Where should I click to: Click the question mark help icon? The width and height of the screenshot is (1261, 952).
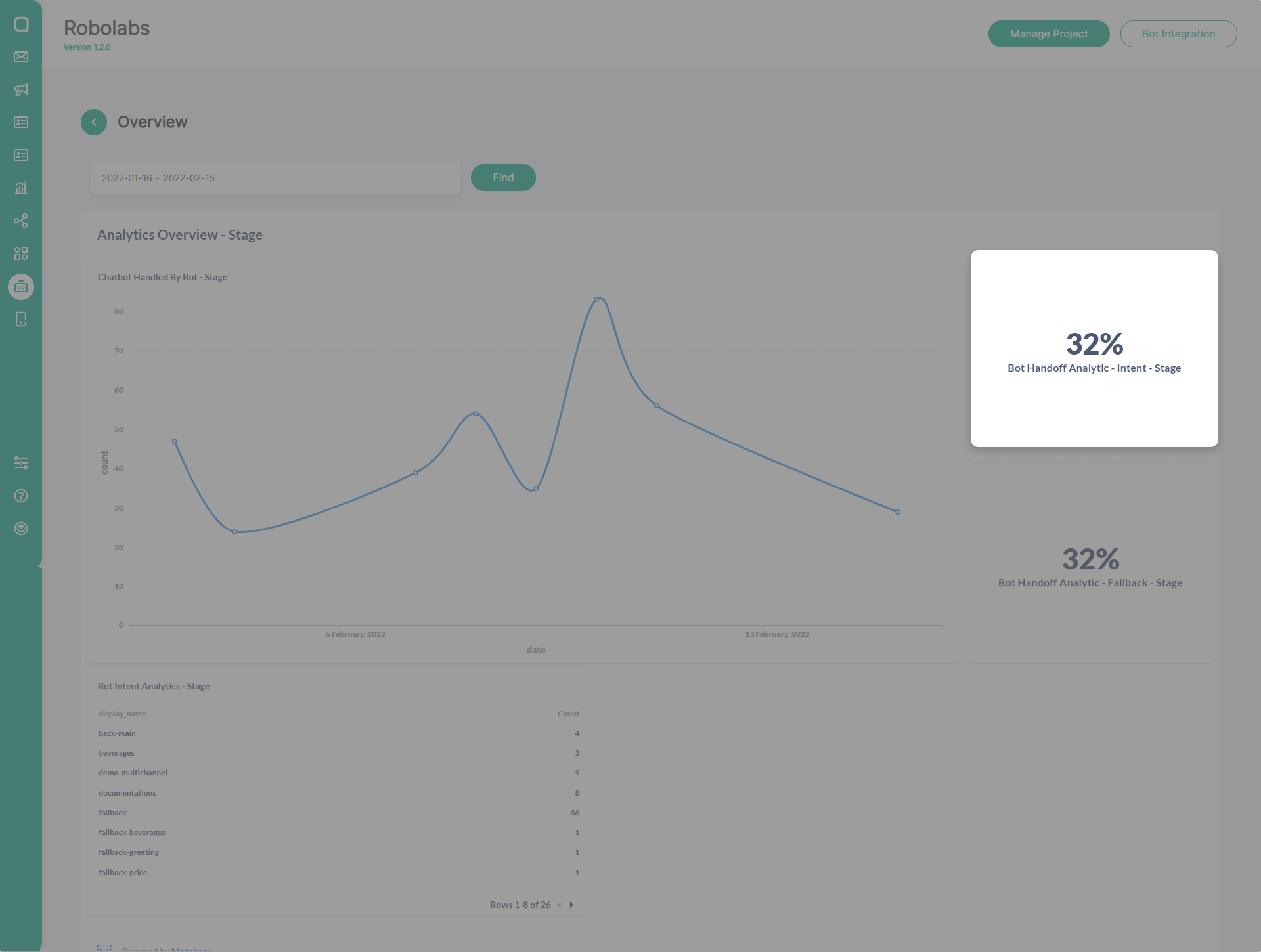pos(21,496)
